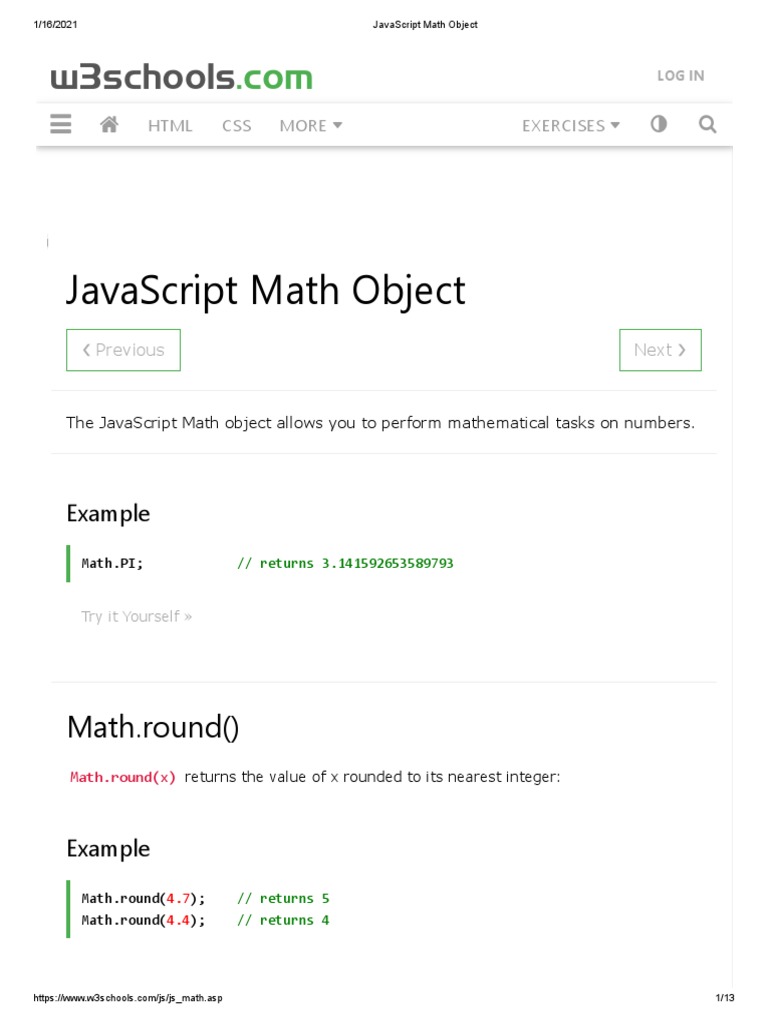
Task: Go to the Previous page button
Action: [x=123, y=350]
